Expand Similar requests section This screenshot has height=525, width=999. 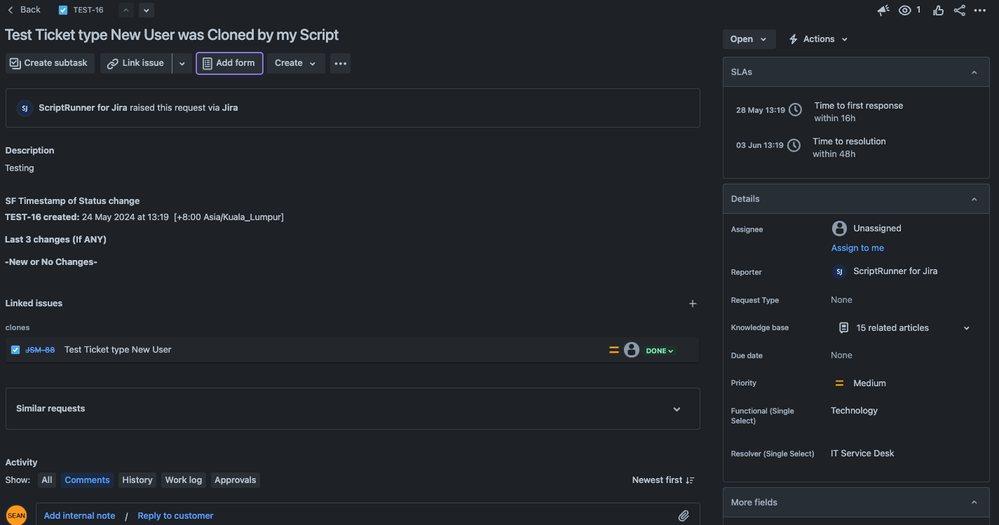pos(677,409)
